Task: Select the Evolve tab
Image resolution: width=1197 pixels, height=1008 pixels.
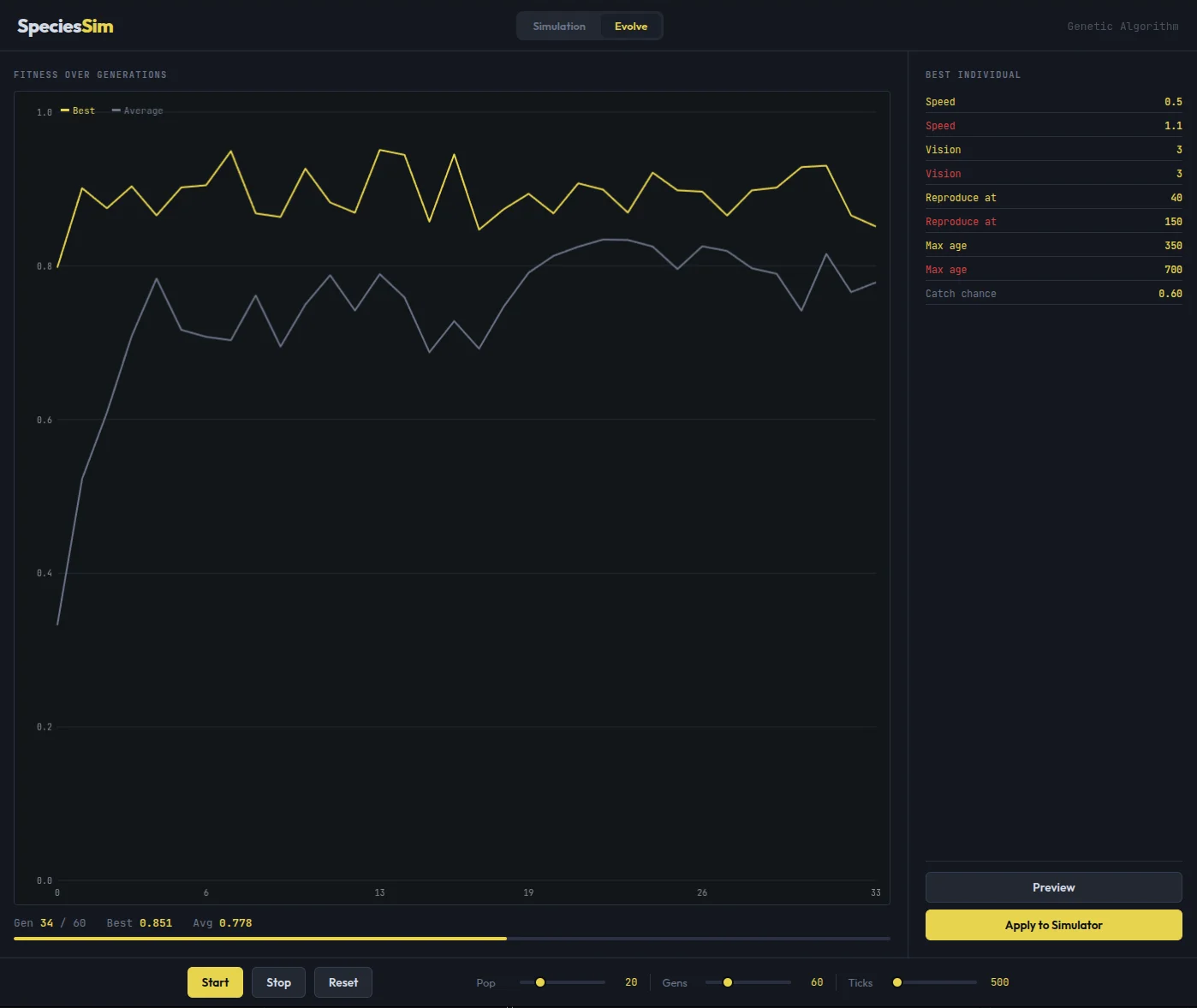Action: point(631,26)
